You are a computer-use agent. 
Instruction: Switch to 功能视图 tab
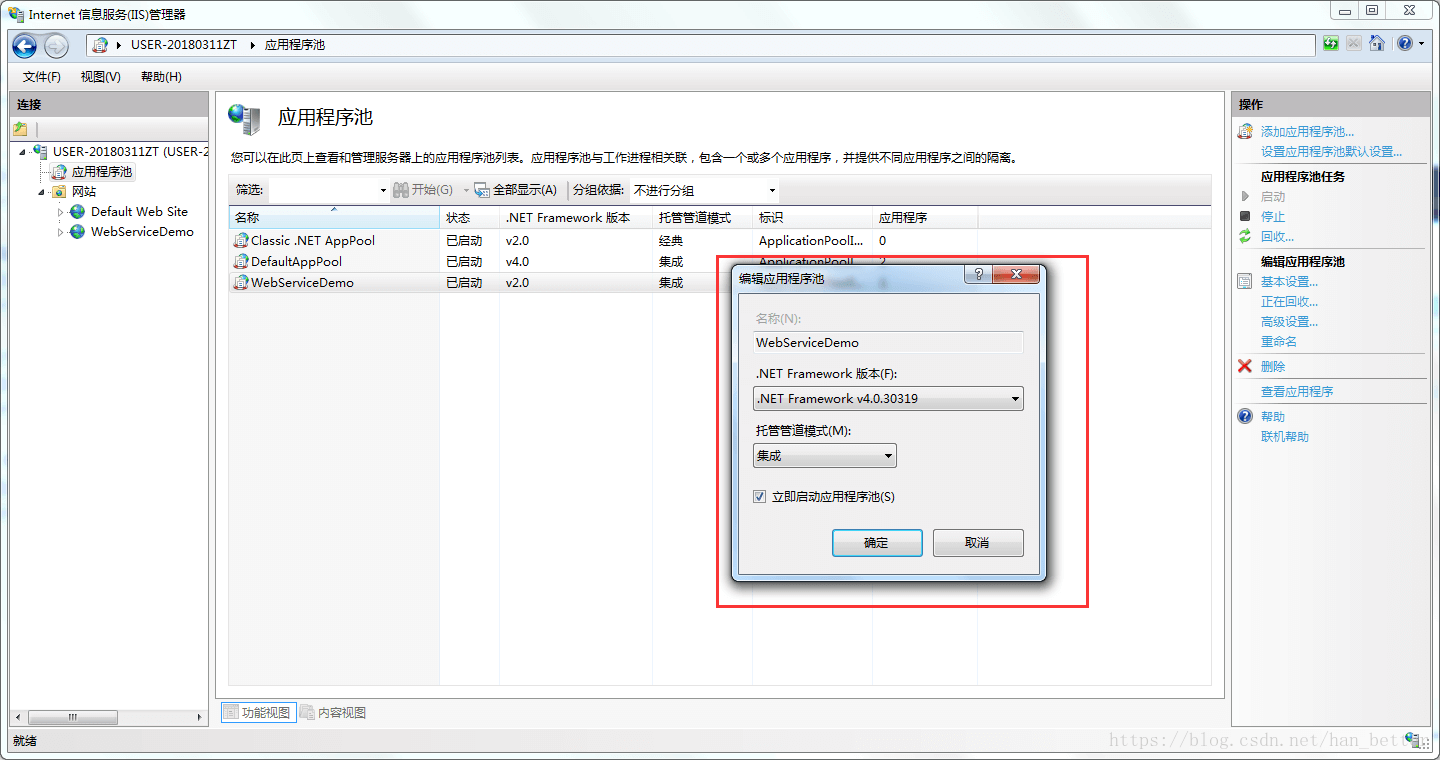pyautogui.click(x=258, y=713)
